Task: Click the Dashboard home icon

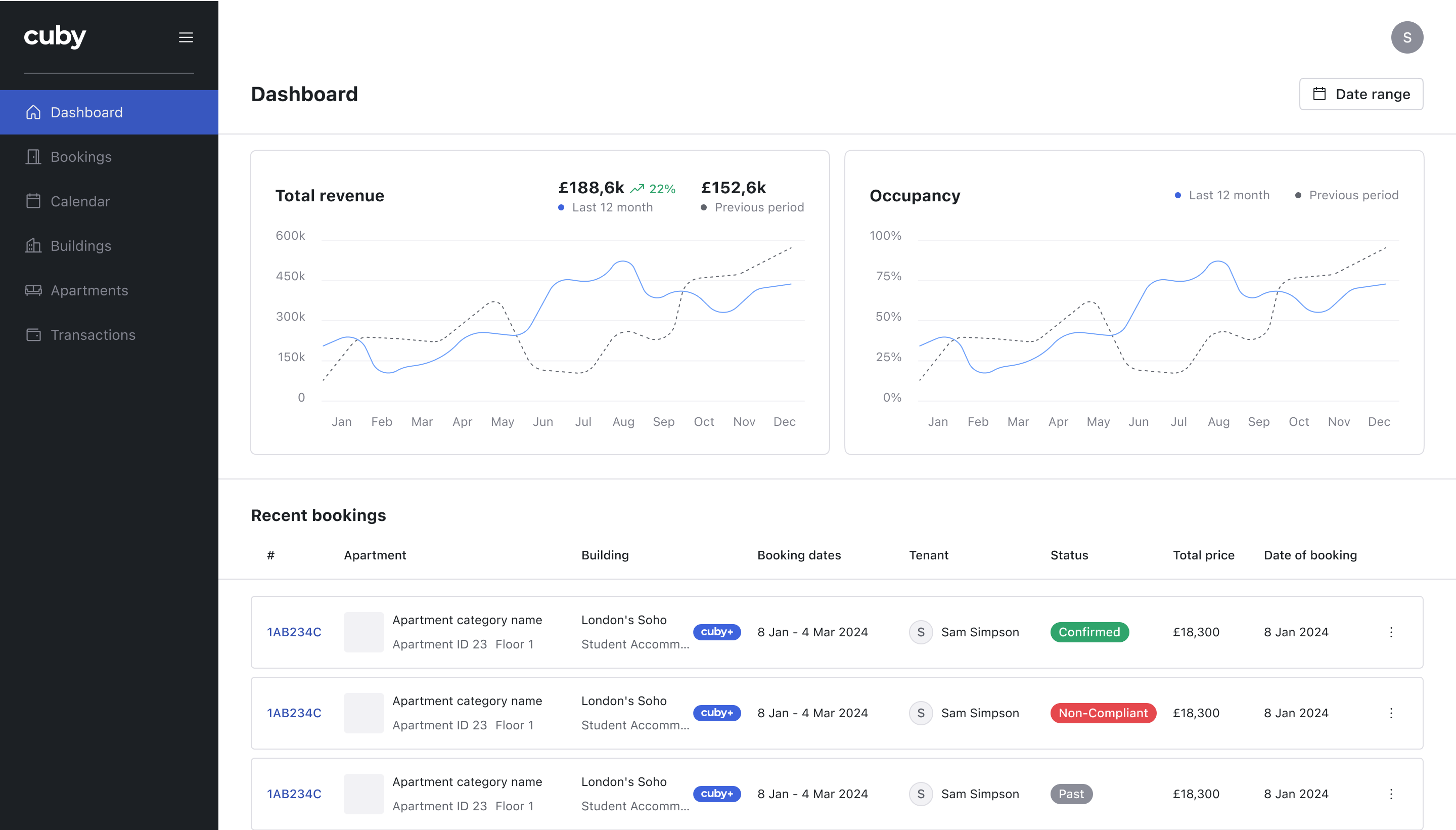Action: point(33,112)
